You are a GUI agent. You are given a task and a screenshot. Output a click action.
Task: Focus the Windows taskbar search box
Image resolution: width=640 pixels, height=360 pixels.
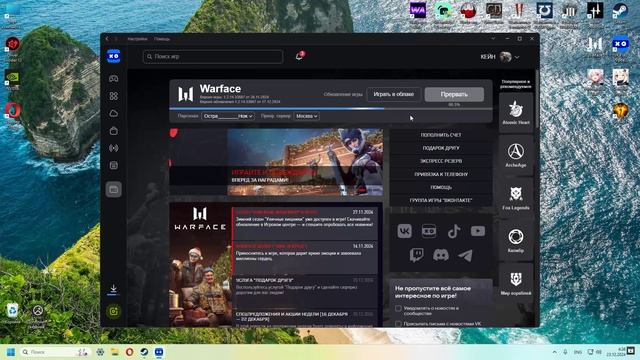point(55,352)
